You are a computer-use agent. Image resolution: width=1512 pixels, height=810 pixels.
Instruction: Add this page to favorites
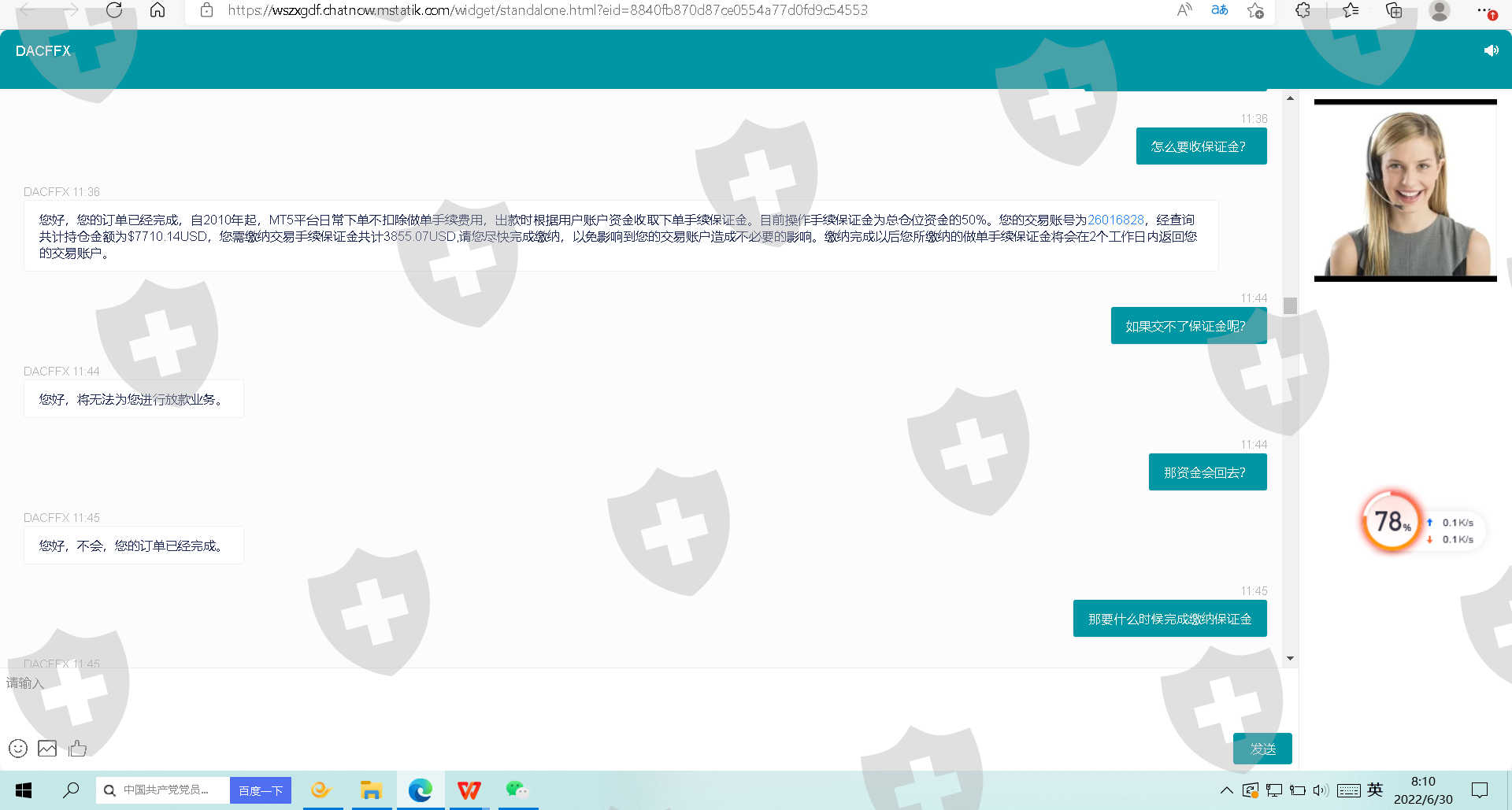pyautogui.click(x=1255, y=10)
